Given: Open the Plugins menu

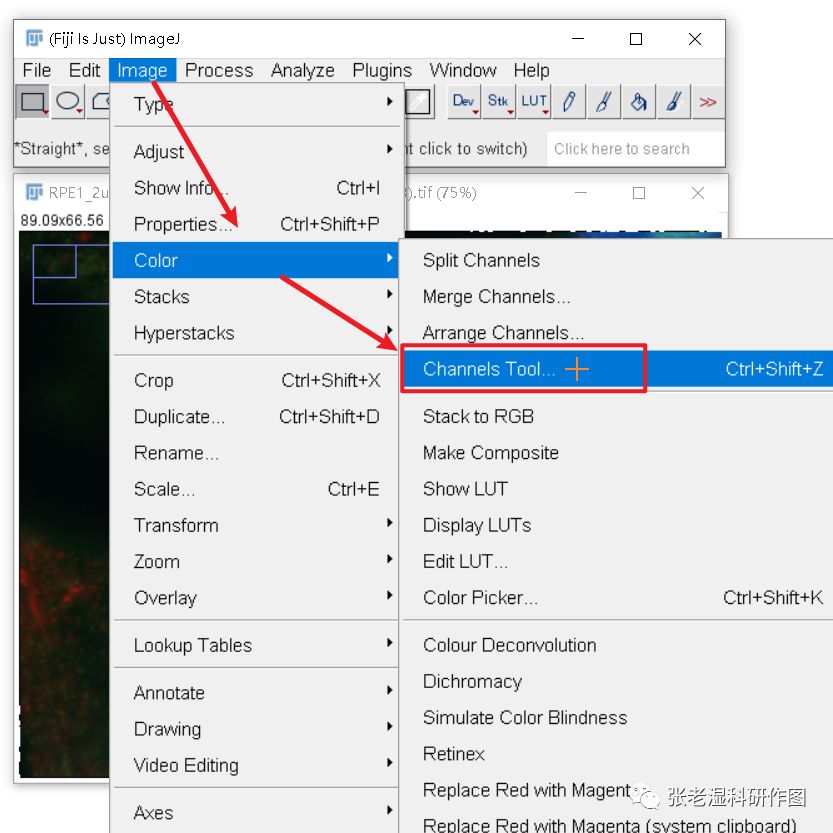Looking at the screenshot, I should pos(382,70).
